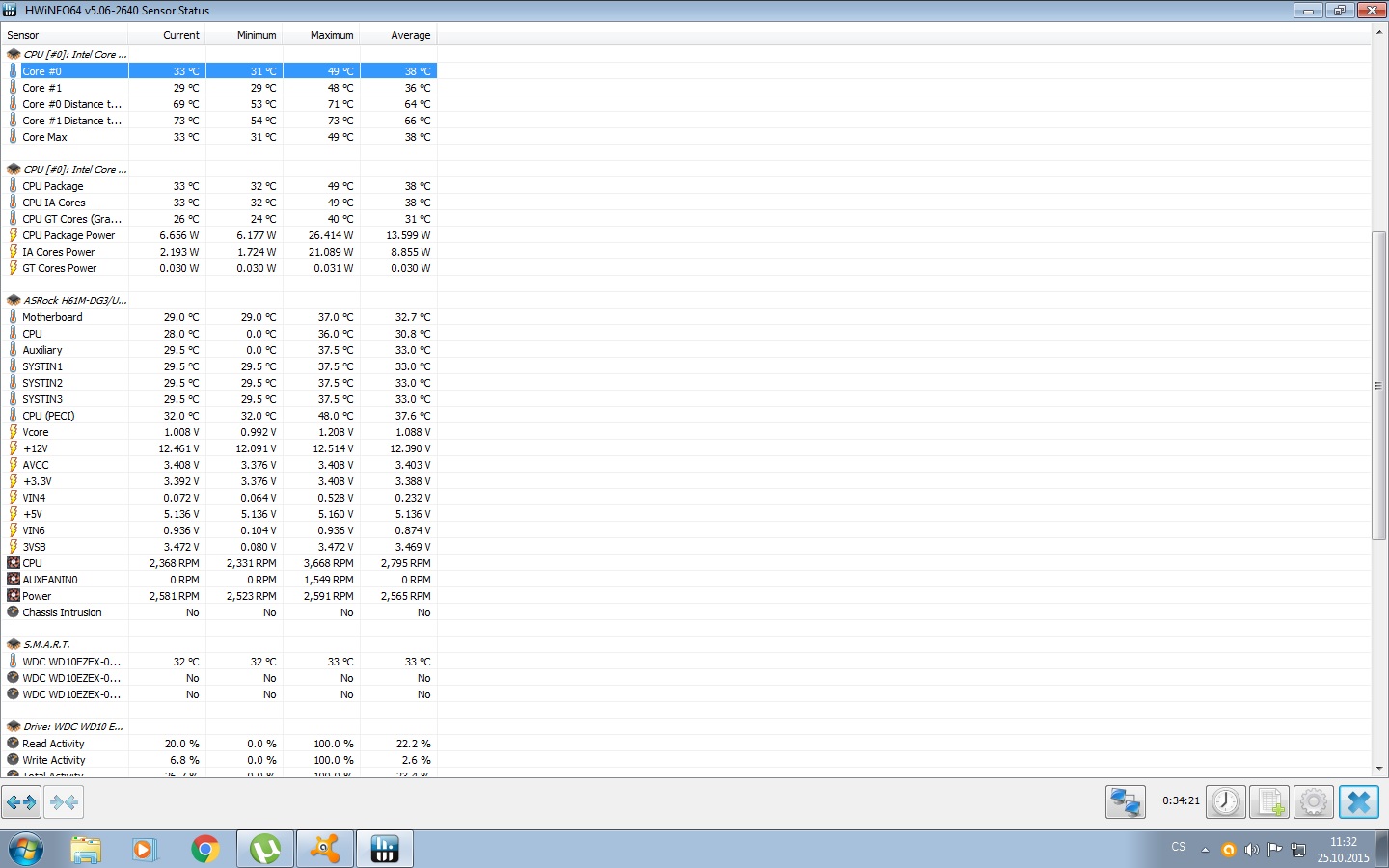Select the Write Activity row

(221, 760)
